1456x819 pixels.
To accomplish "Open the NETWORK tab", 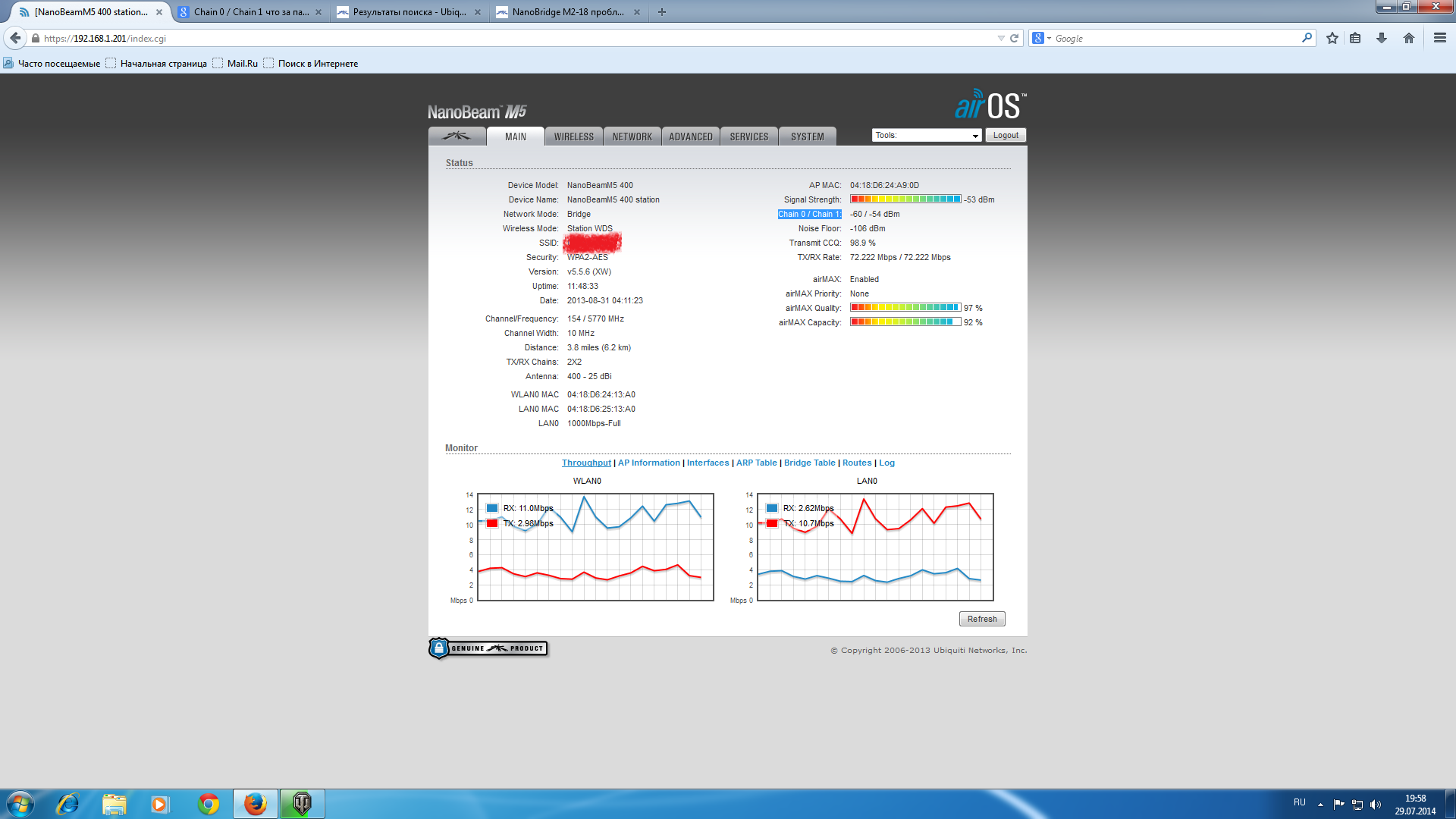I will click(632, 136).
